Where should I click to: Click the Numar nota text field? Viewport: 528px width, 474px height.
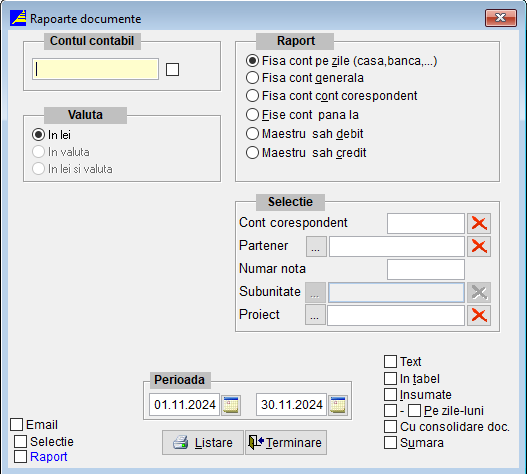[426, 269]
